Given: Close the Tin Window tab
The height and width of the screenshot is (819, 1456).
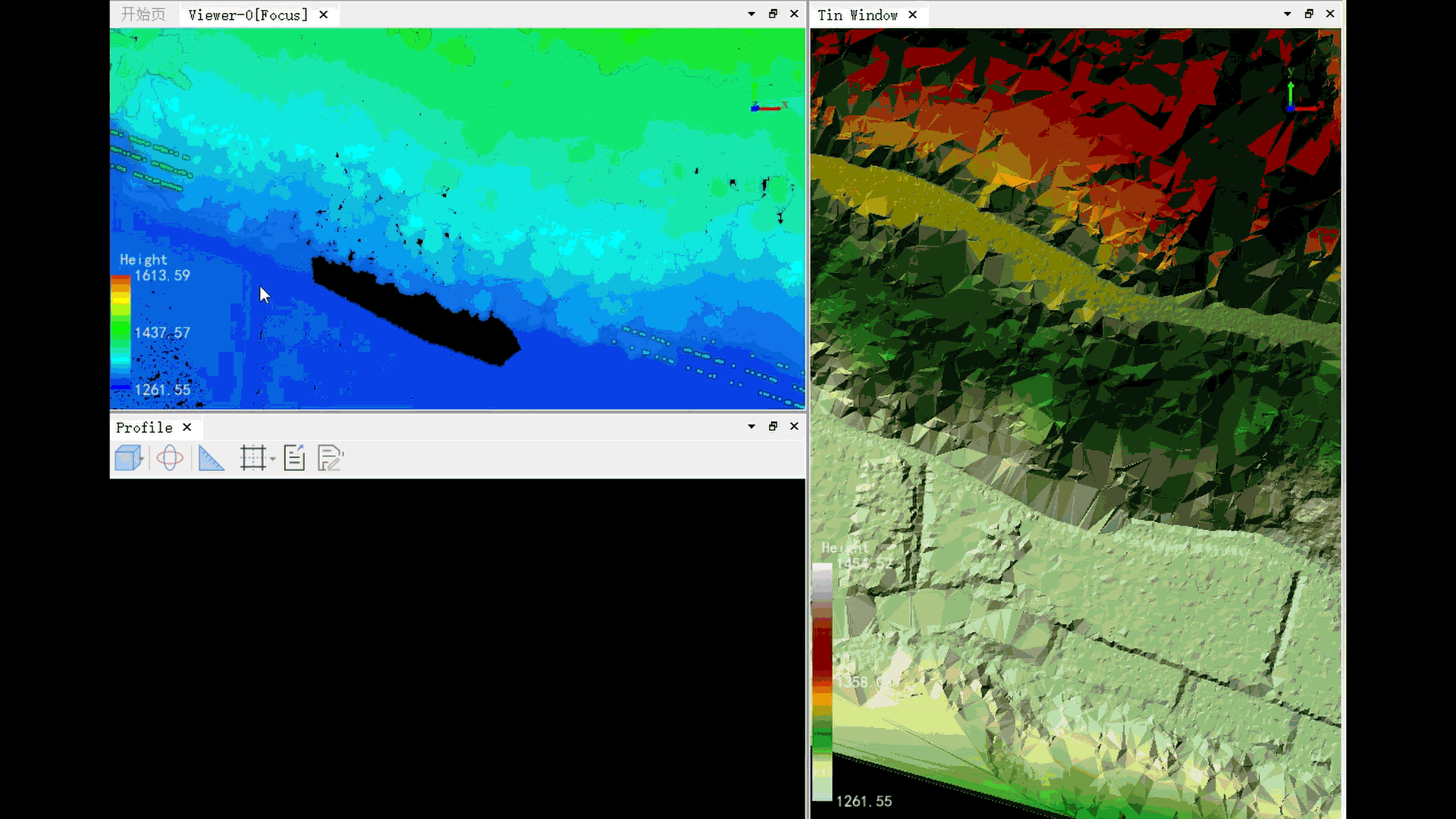Looking at the screenshot, I should pyautogui.click(x=913, y=14).
